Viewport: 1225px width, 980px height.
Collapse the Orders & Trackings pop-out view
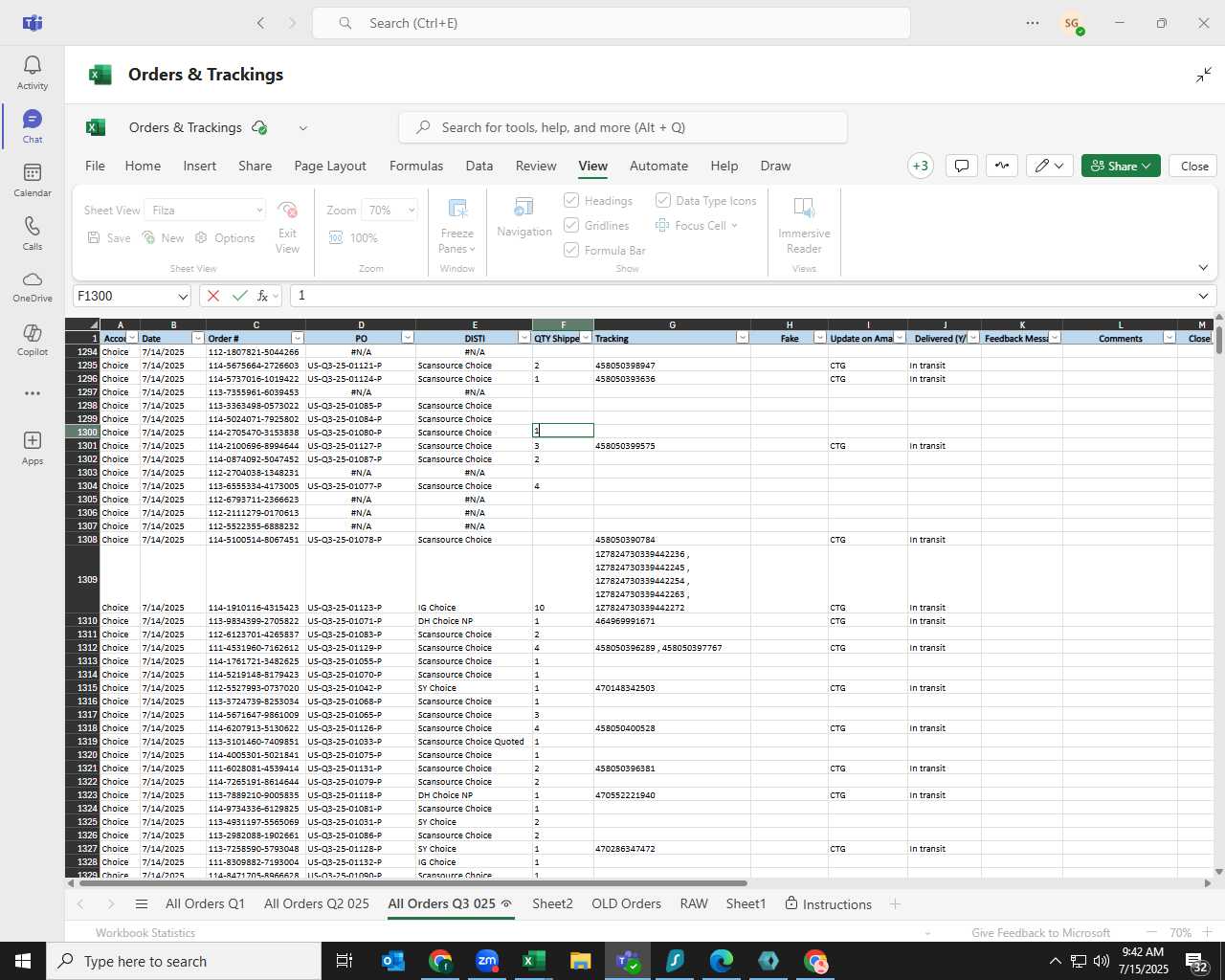point(1204,75)
